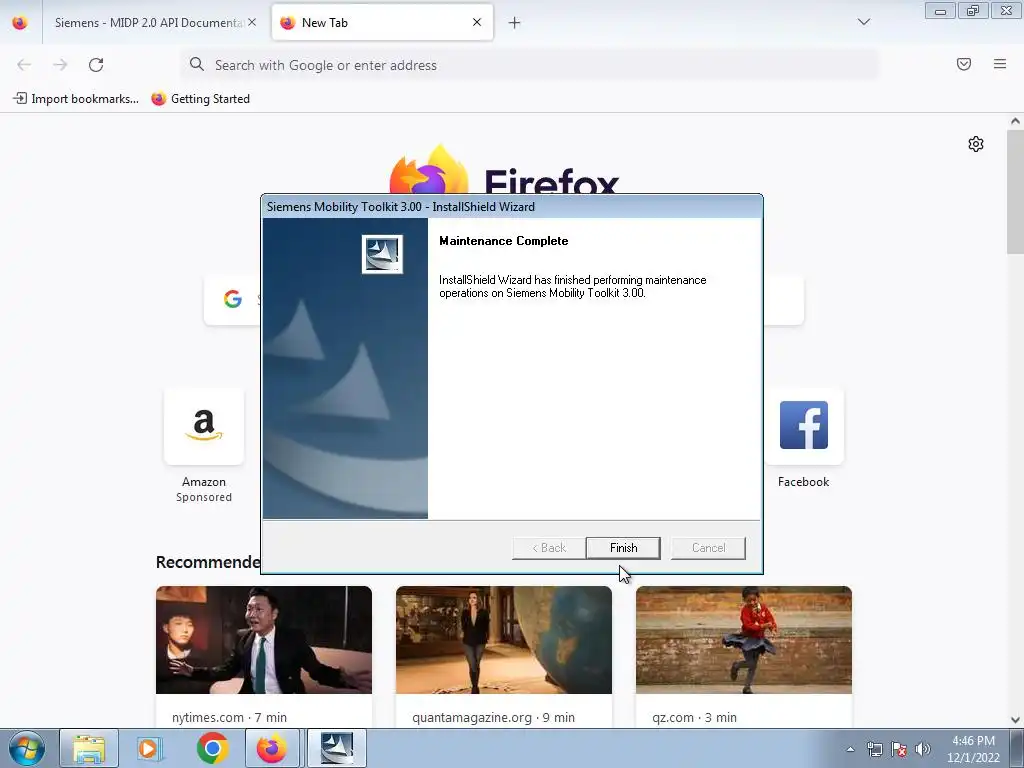
Task: Open the qz.com story image
Action: (x=744, y=640)
